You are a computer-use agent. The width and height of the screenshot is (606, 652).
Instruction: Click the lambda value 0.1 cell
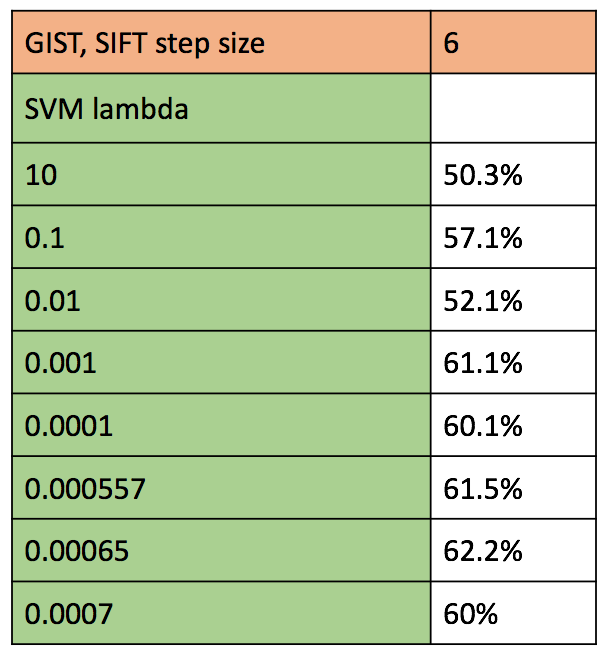coord(221,238)
